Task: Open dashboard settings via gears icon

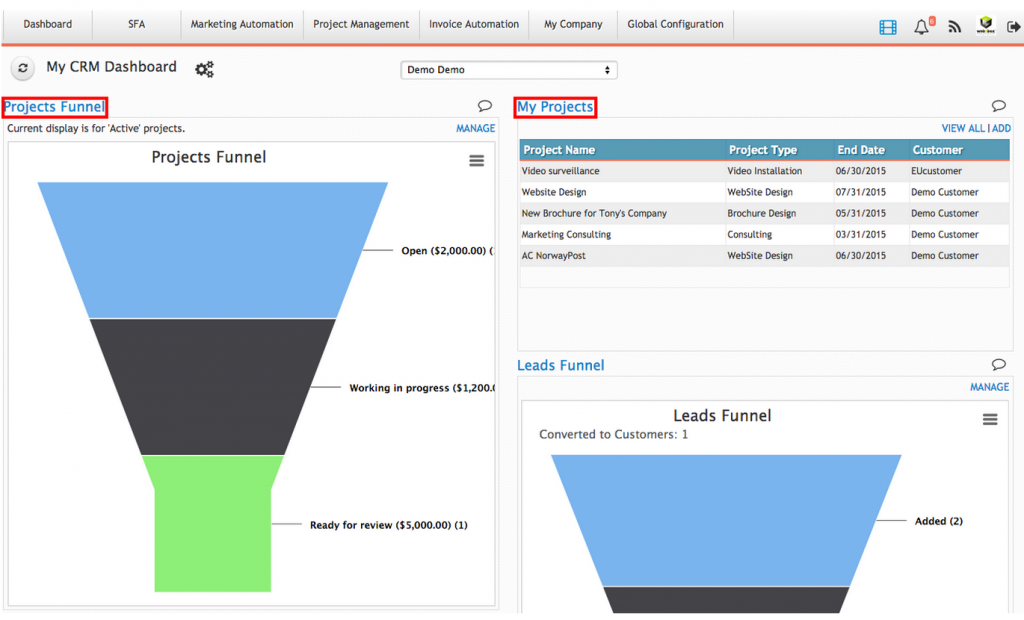Action: 204,69
